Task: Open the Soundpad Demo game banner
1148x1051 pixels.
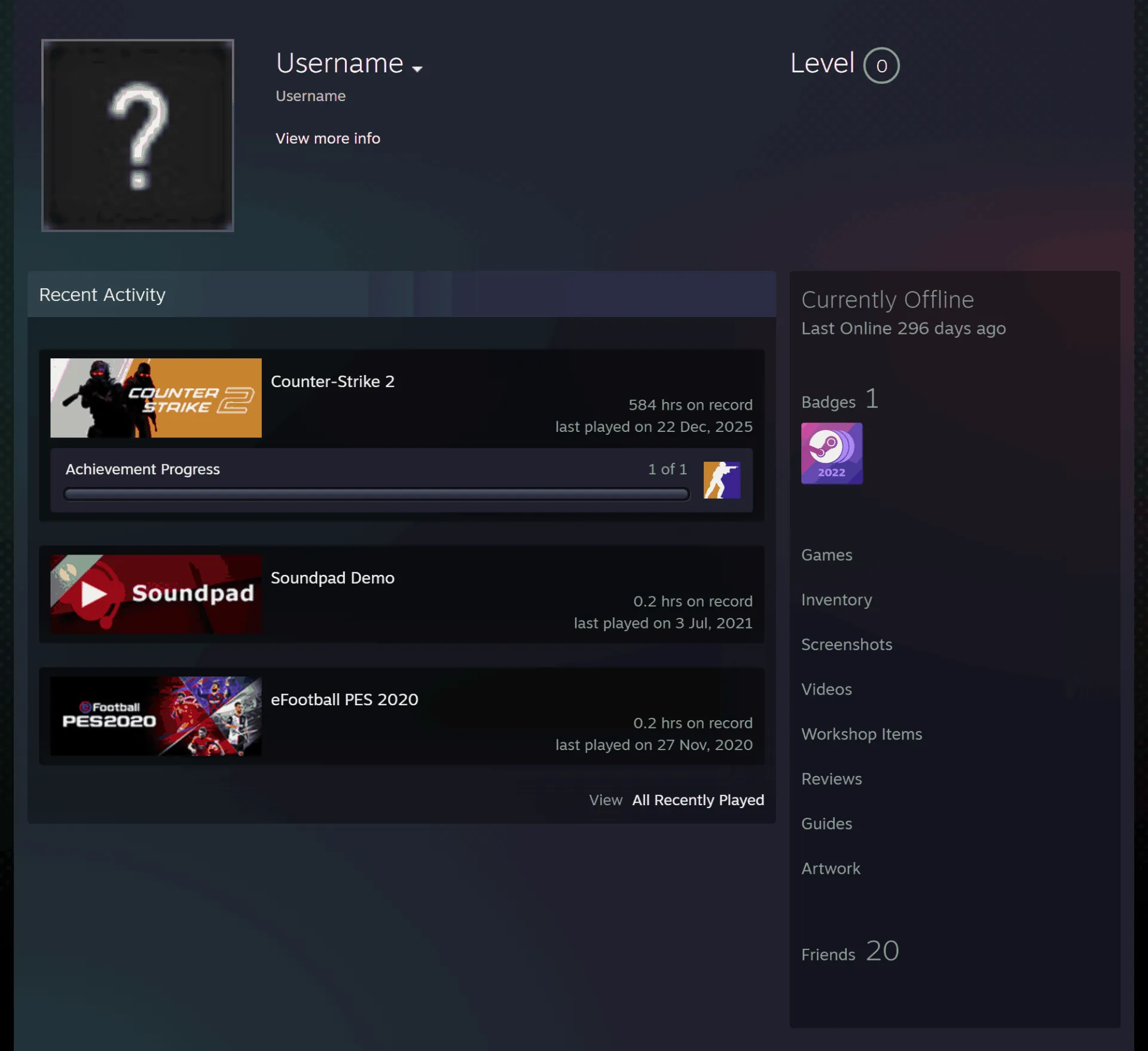Action: [156, 594]
